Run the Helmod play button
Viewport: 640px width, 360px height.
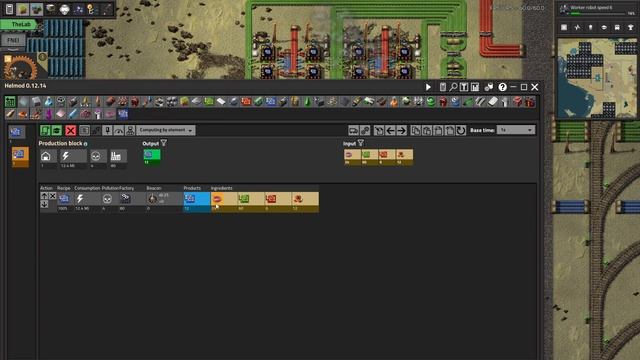428,87
